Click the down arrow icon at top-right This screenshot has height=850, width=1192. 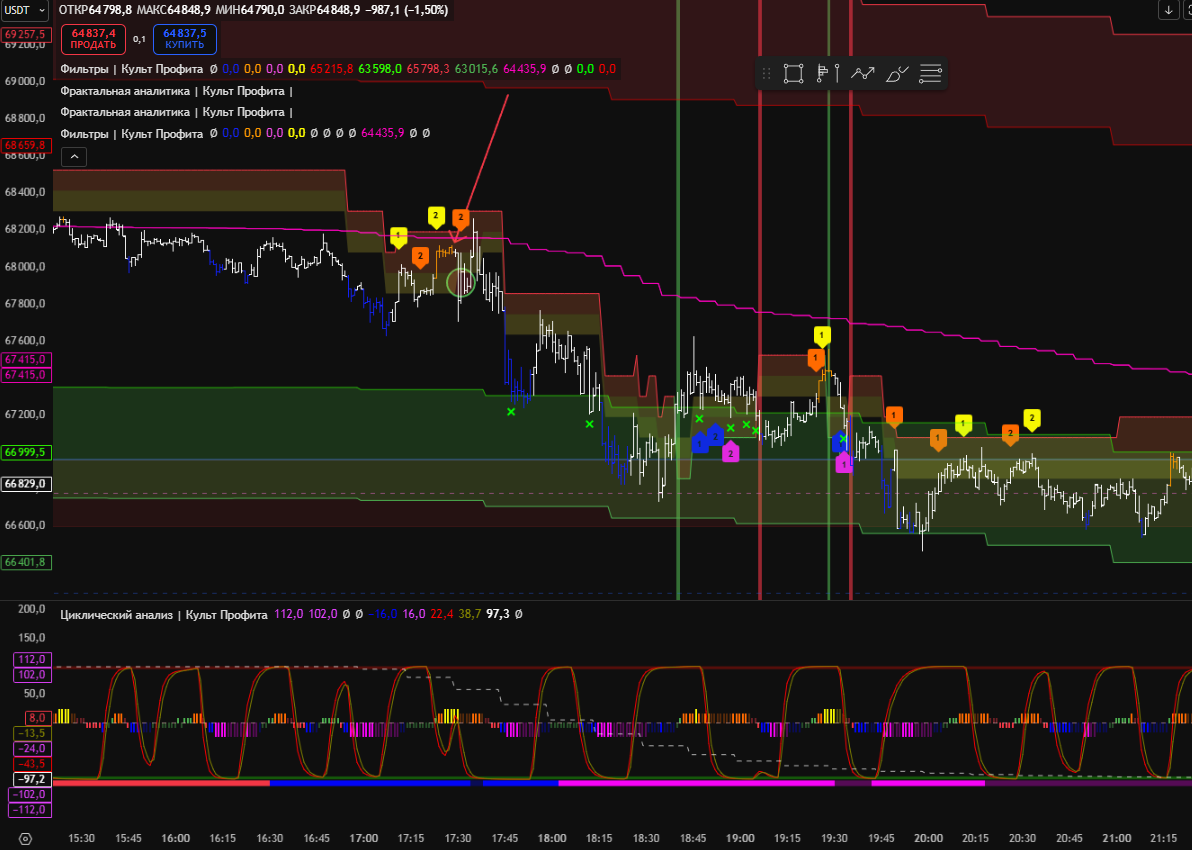[x=1168, y=10]
